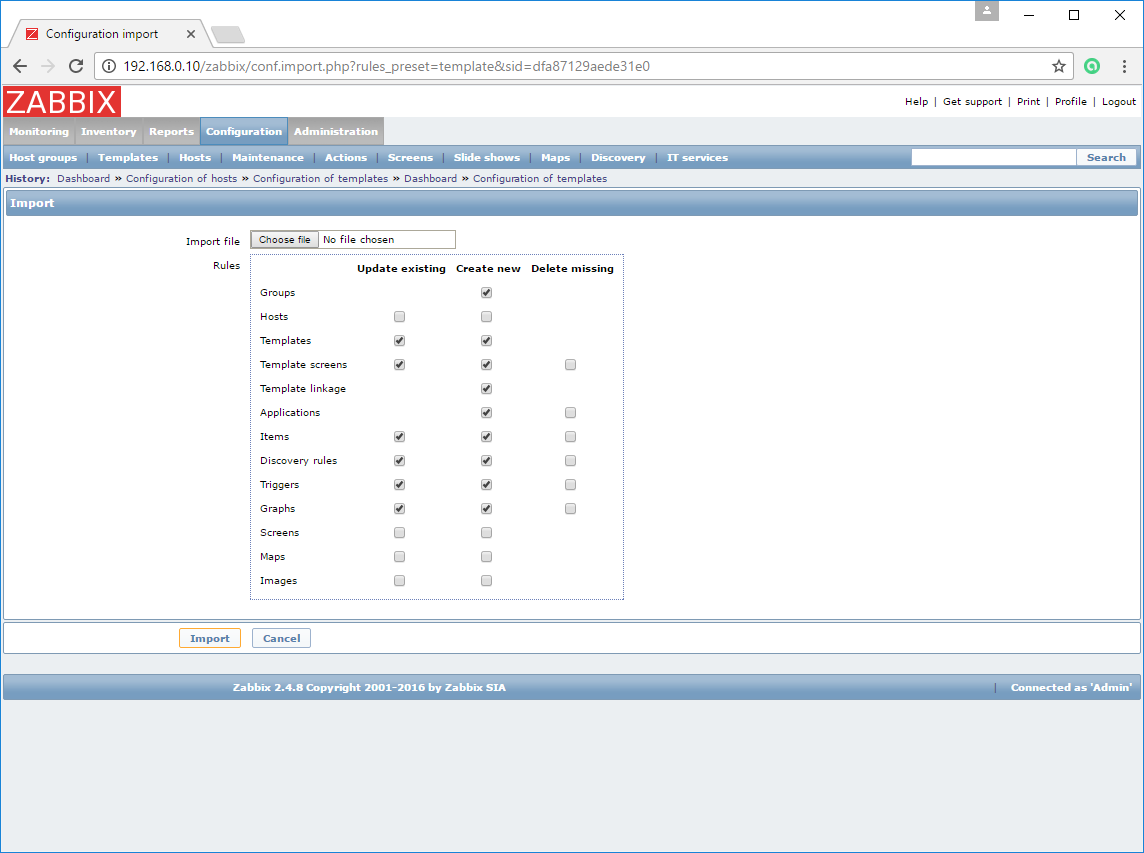Check Applications Delete missing checkbox
The width and height of the screenshot is (1144, 853).
571,413
